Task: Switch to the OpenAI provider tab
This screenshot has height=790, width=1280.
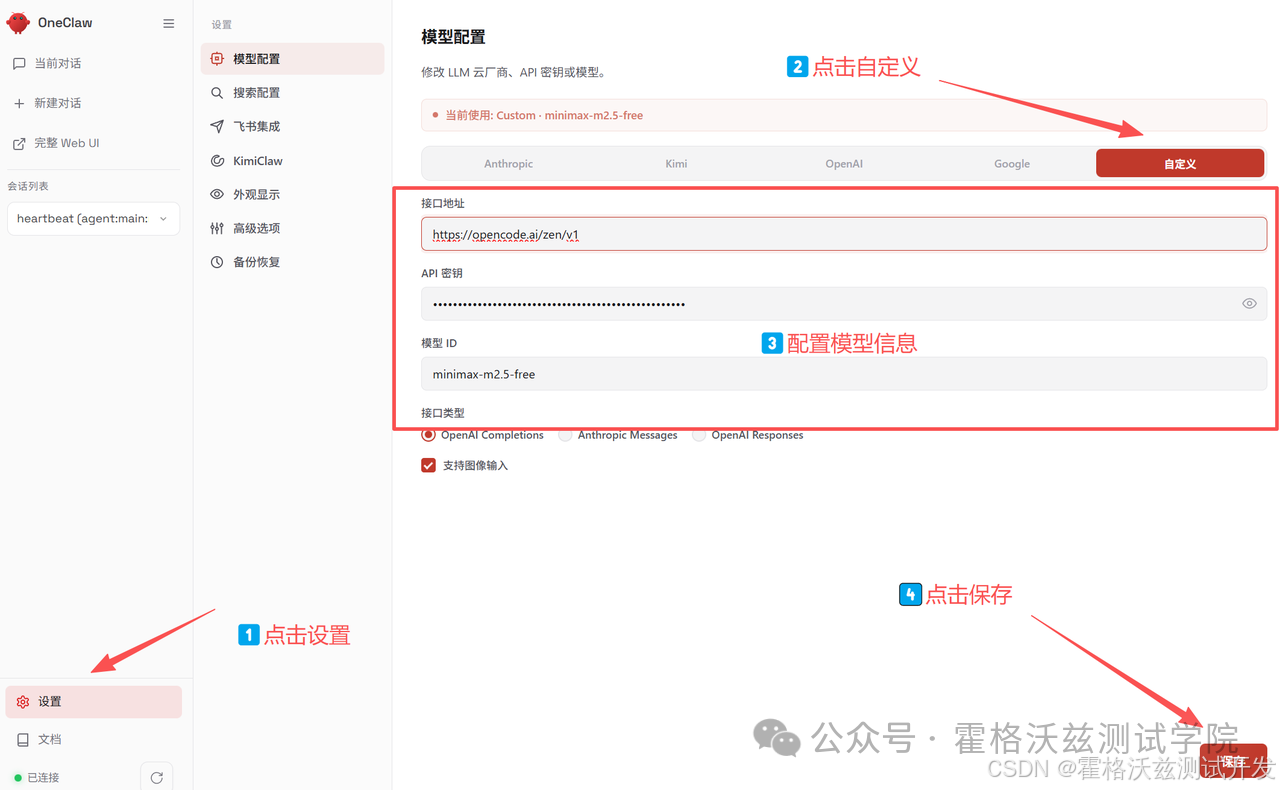Action: click(844, 163)
